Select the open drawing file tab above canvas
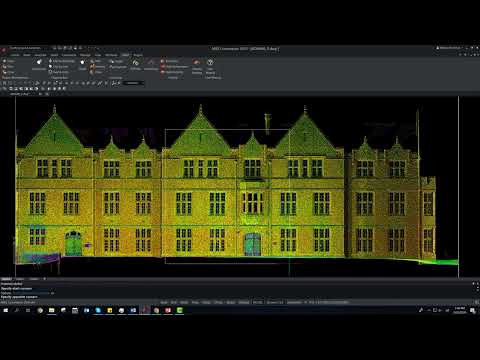 click(x=20, y=94)
